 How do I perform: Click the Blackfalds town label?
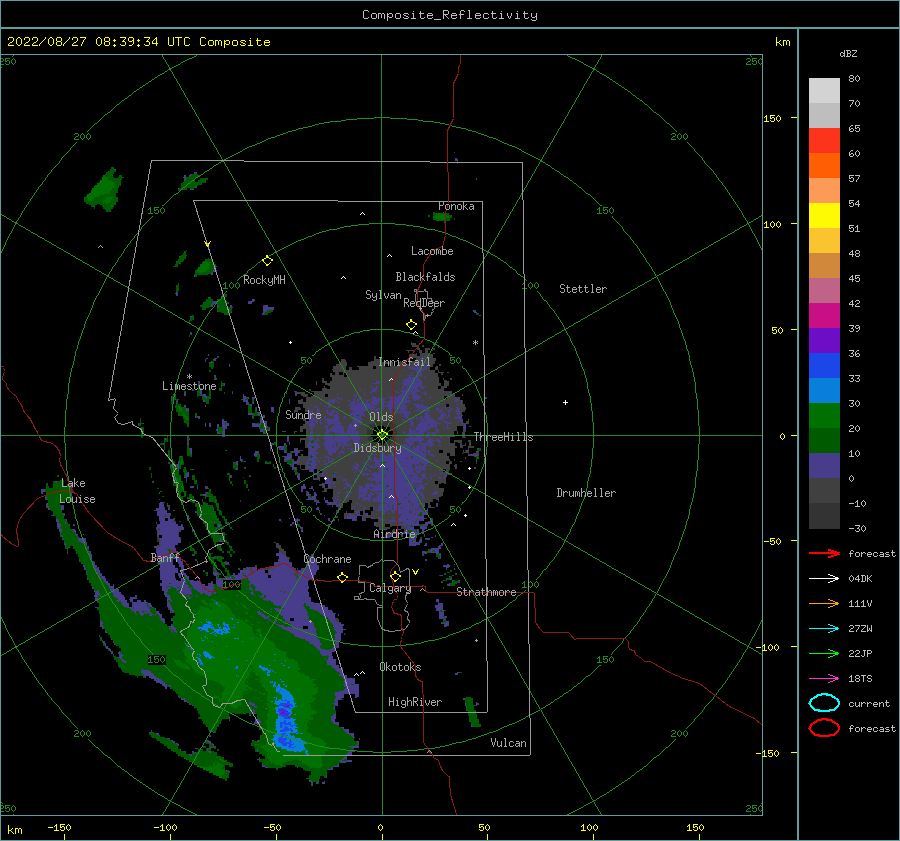[425, 277]
